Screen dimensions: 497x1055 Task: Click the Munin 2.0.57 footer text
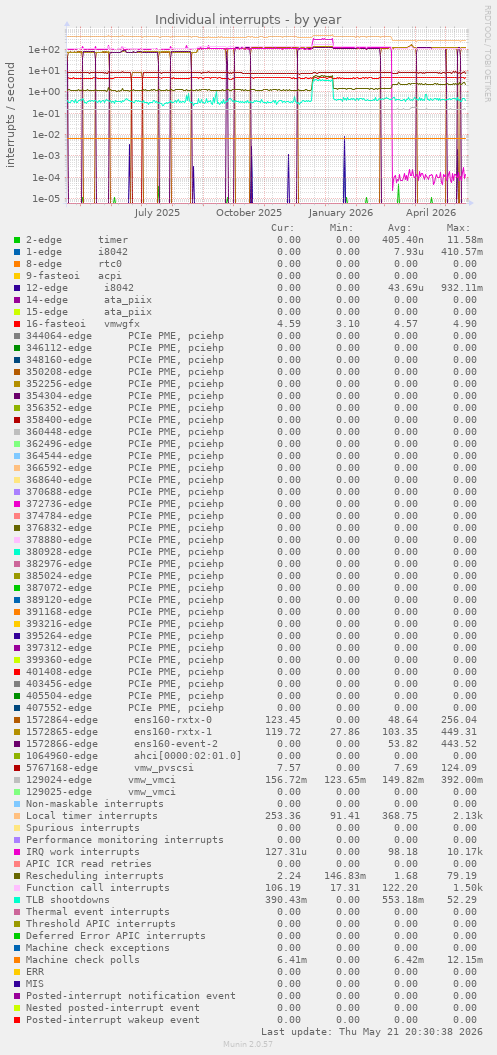click(x=248, y=1044)
